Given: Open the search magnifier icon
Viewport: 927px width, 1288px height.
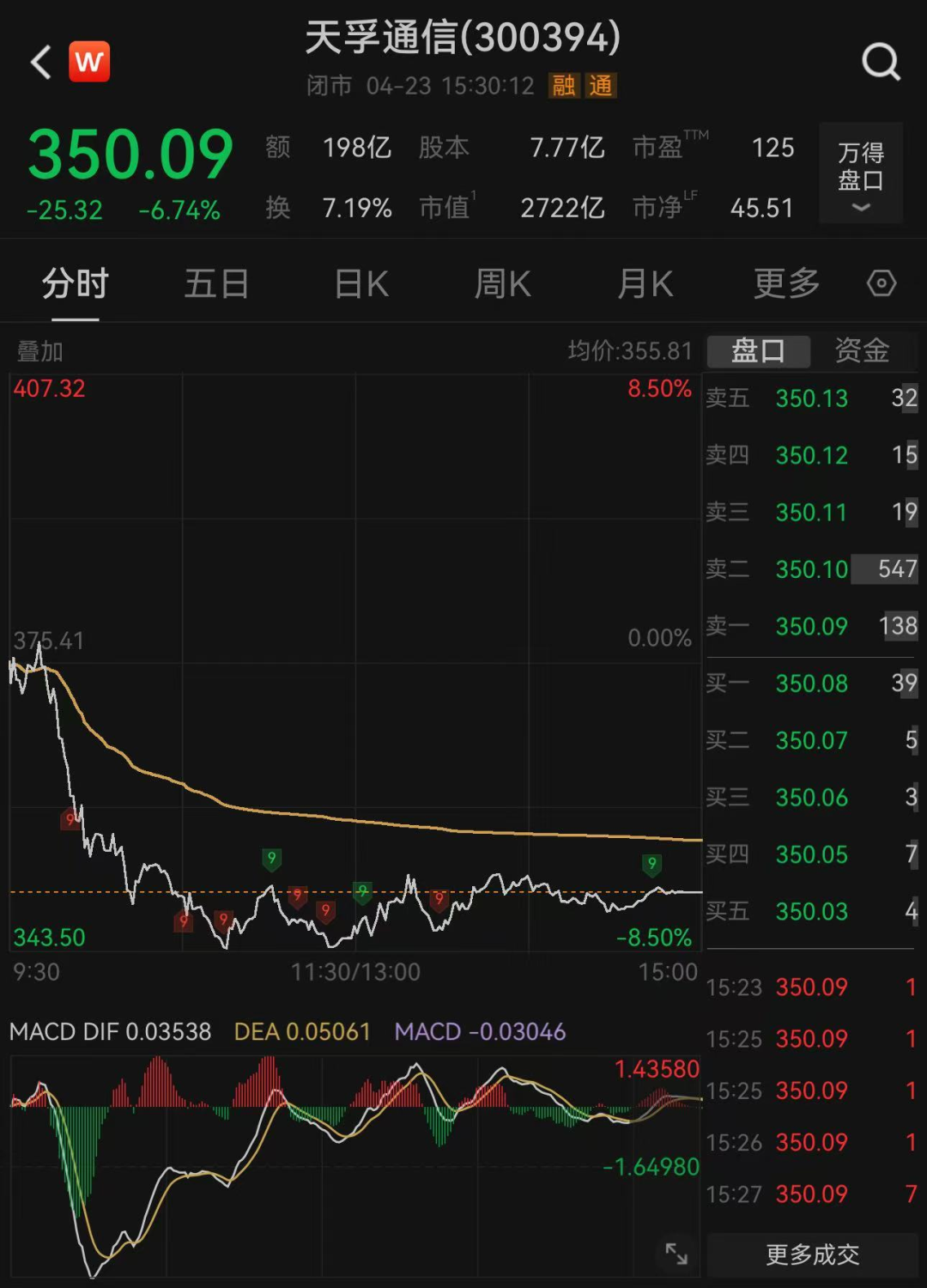Looking at the screenshot, I should (881, 61).
